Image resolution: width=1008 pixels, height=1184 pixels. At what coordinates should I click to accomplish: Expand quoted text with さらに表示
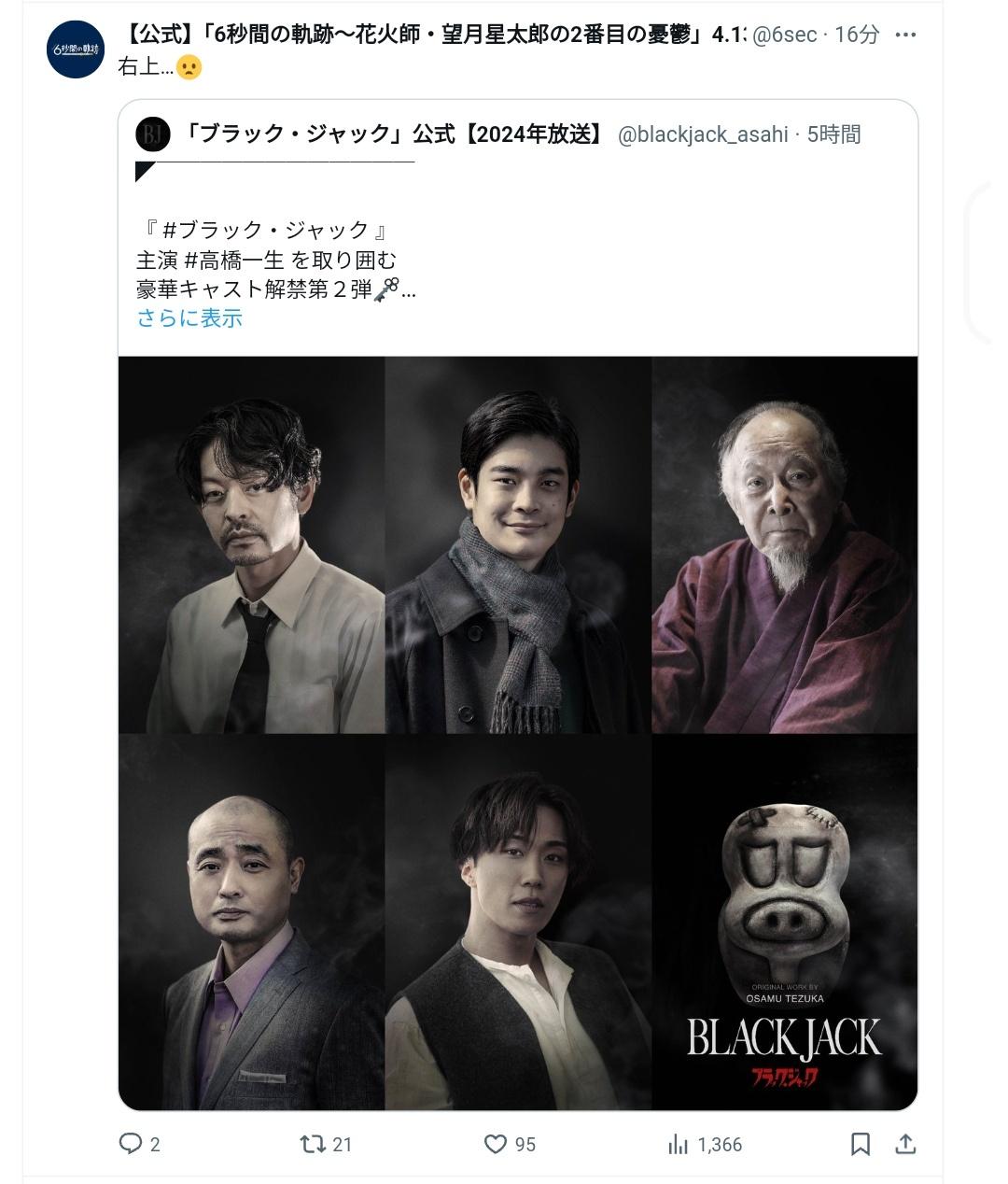point(189,318)
